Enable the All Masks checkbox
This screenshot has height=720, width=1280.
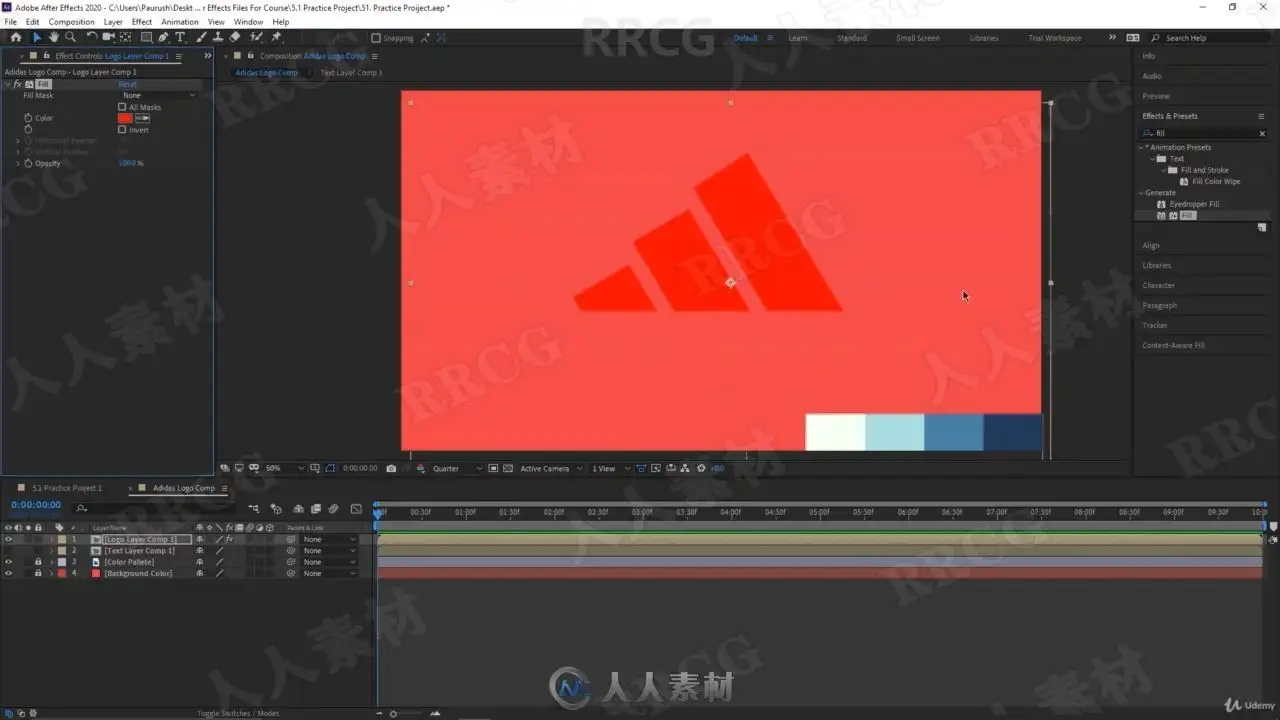[122, 107]
